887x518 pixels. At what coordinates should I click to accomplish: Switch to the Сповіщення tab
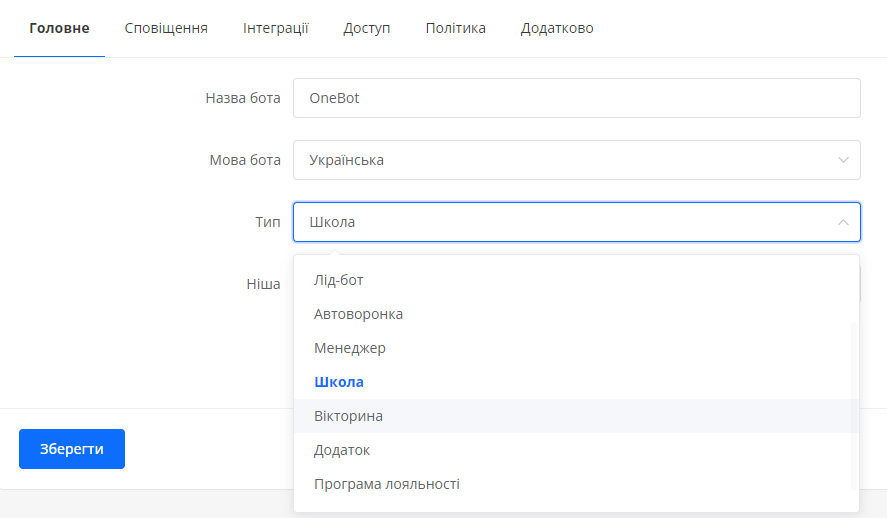click(166, 28)
